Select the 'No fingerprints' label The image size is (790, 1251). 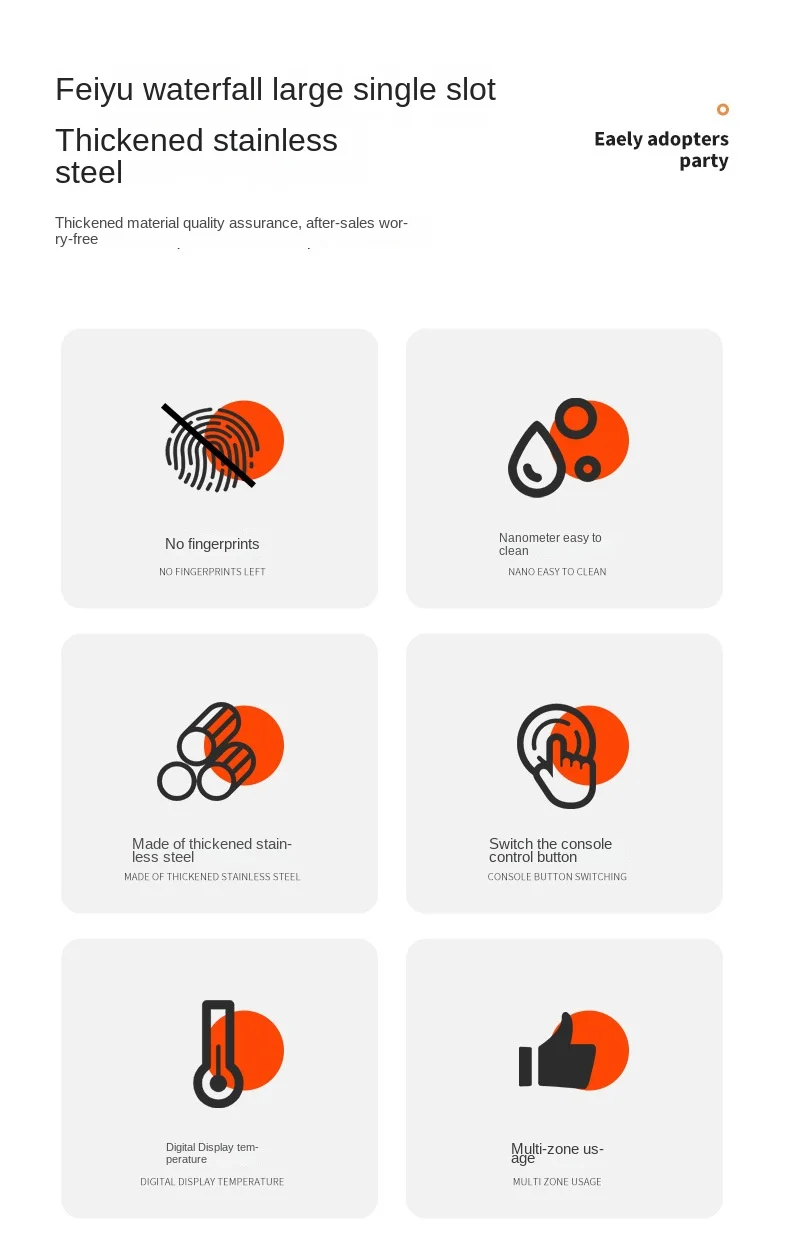pyautogui.click(x=212, y=544)
